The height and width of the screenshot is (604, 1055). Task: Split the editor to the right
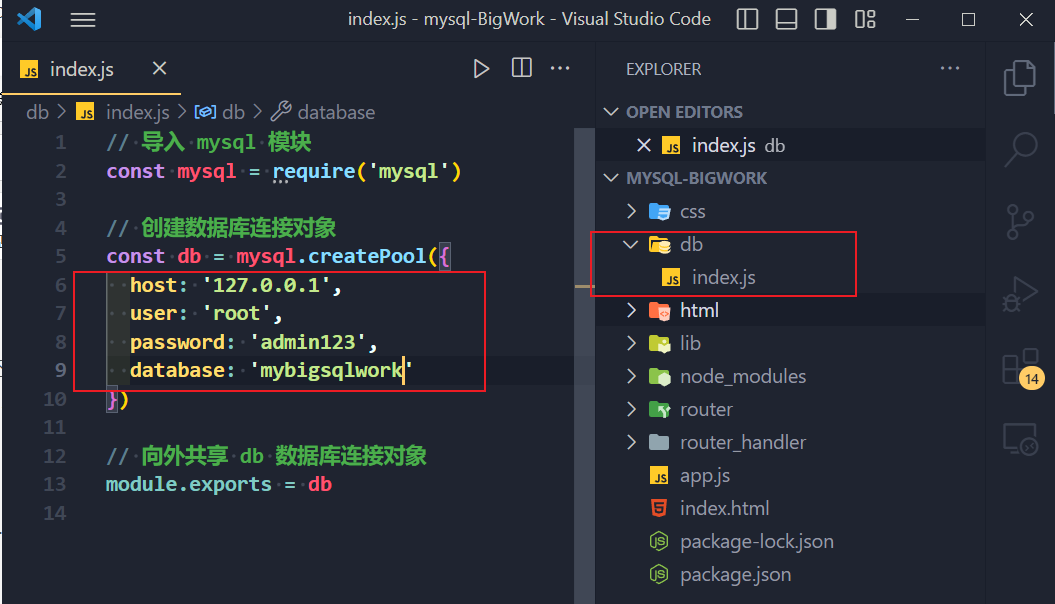[521, 68]
